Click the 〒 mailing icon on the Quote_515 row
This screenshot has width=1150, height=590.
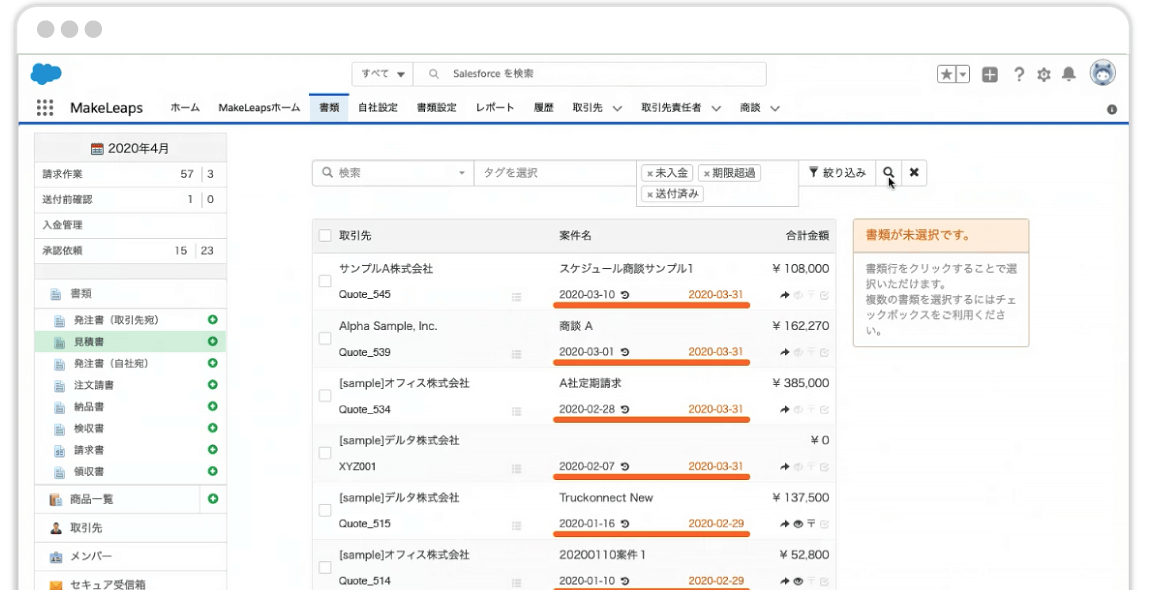click(812, 523)
